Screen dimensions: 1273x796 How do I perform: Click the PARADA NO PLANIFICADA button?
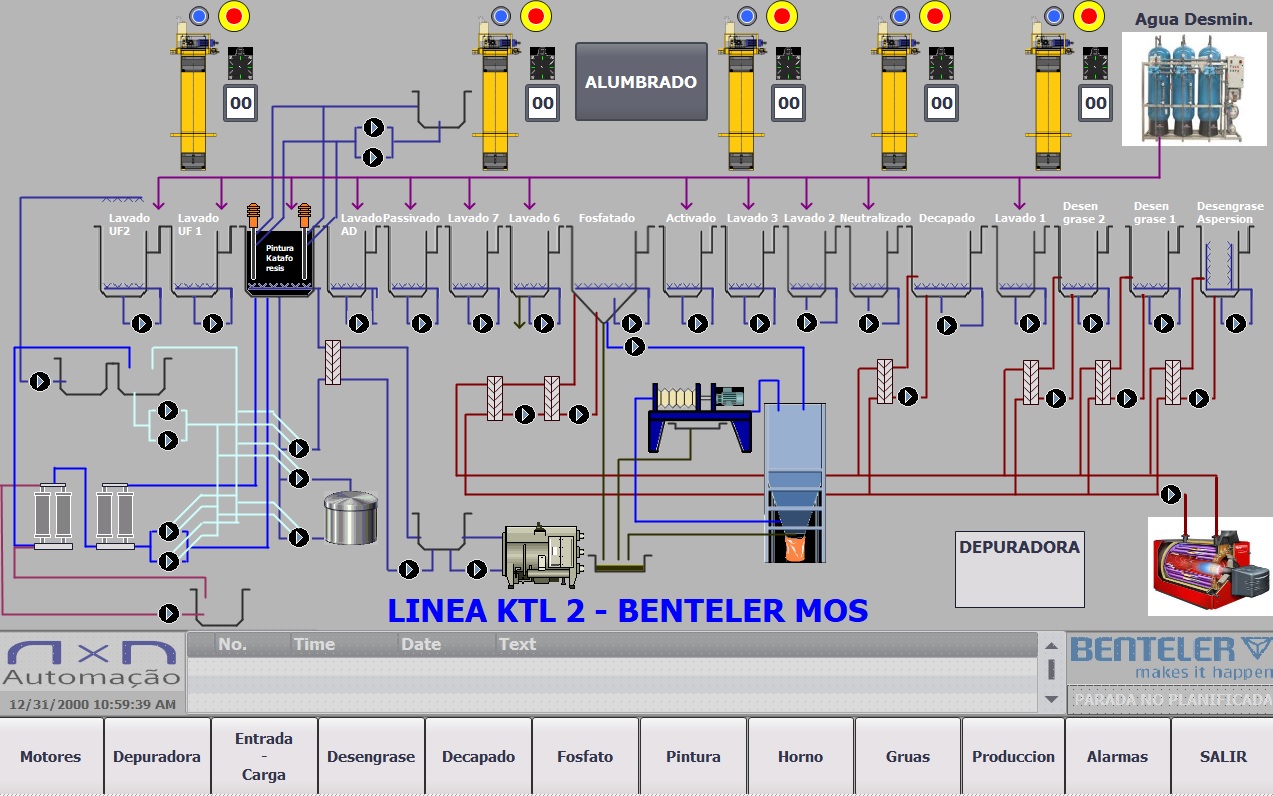1171,700
